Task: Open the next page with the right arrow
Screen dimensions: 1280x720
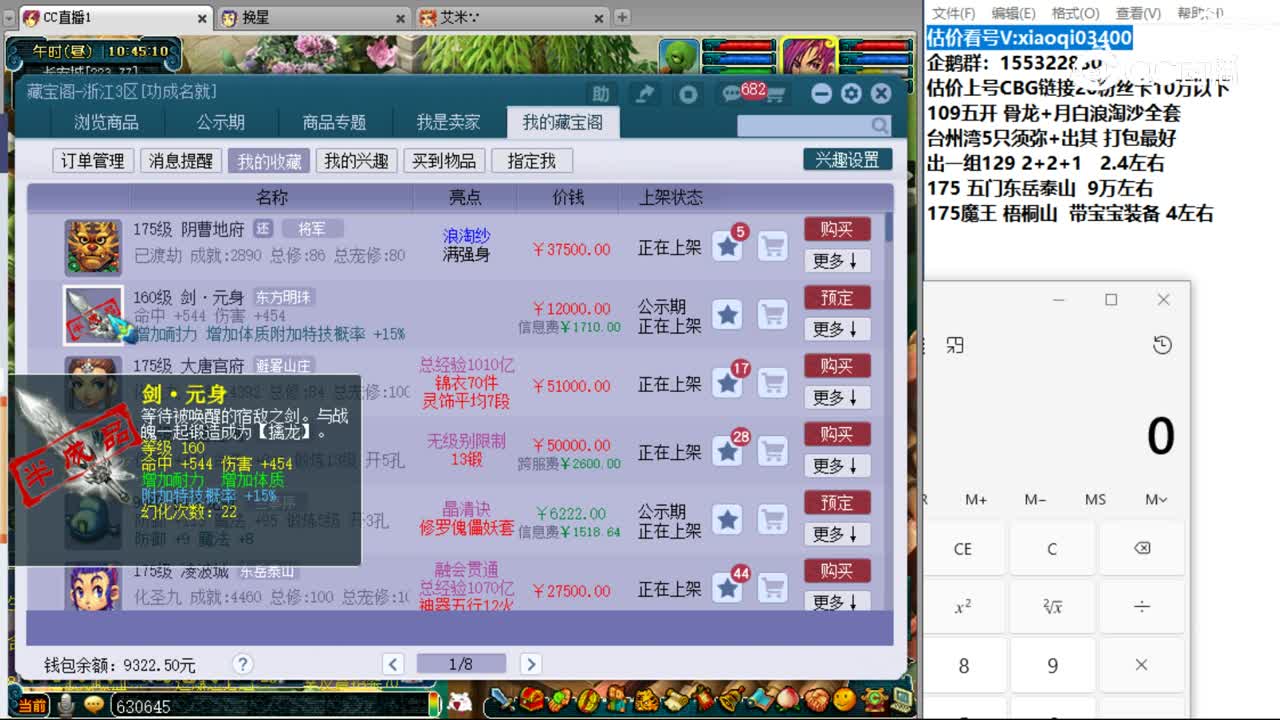Action: [529, 663]
